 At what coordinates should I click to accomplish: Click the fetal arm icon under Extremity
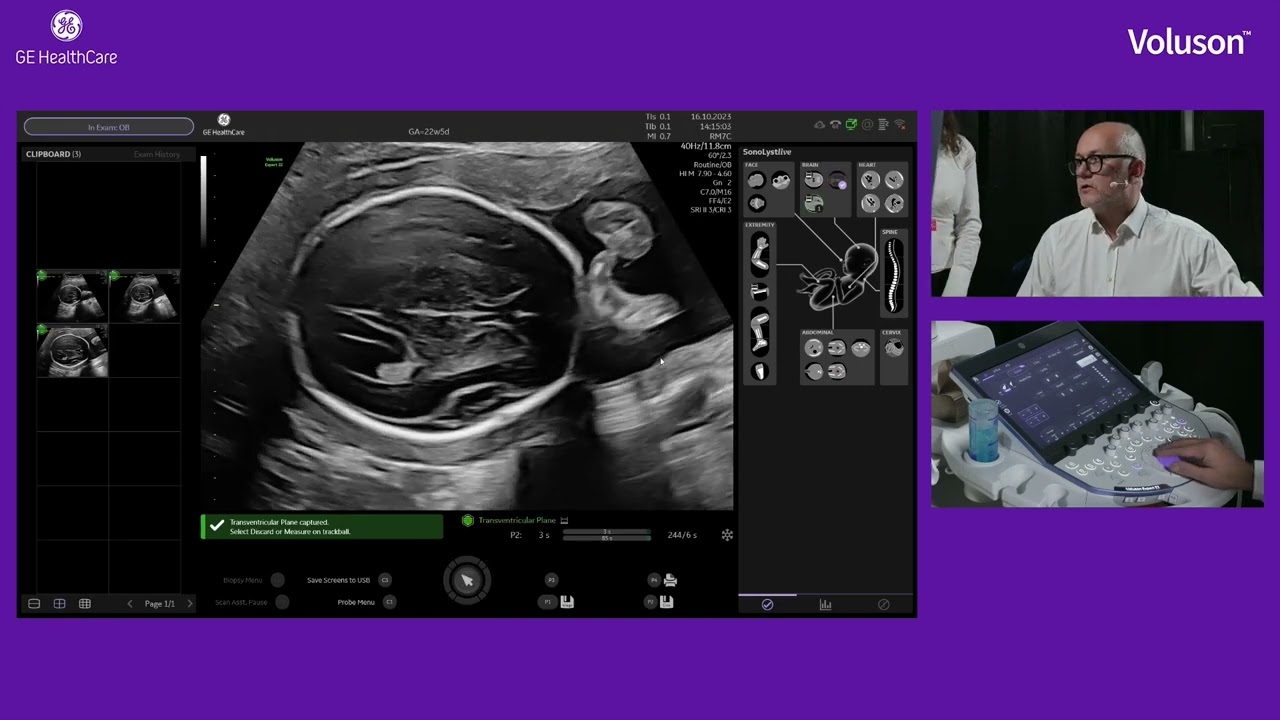click(760, 253)
